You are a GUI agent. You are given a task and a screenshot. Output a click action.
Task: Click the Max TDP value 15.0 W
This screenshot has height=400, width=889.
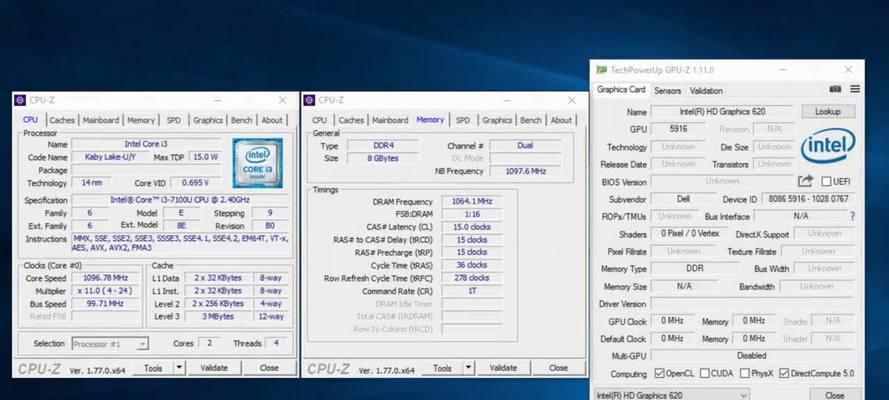click(x=205, y=158)
